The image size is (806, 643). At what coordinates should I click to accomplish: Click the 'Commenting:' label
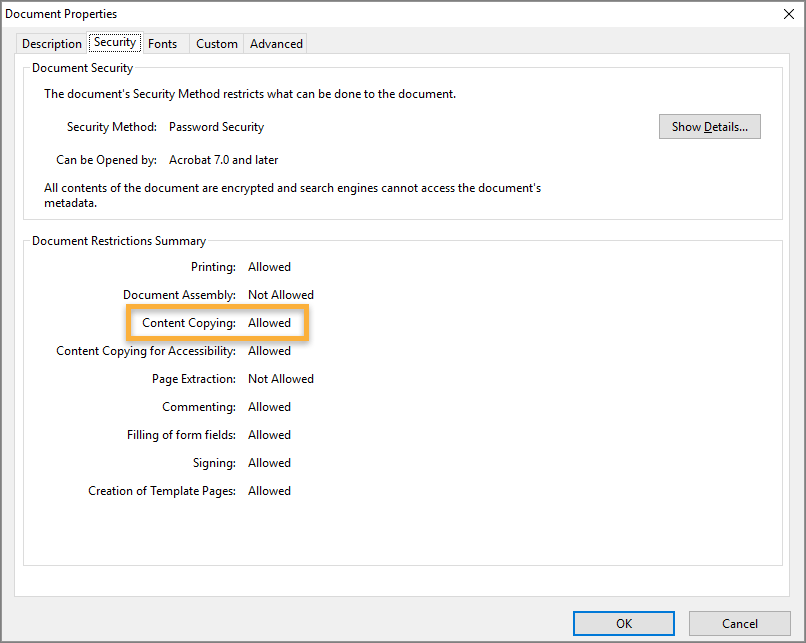pyautogui.click(x=199, y=407)
